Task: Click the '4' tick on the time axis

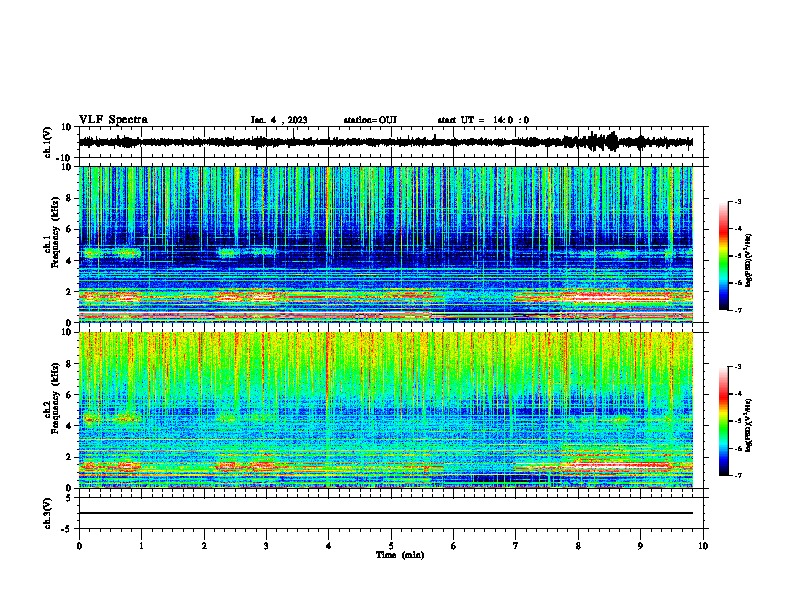Action: (x=328, y=546)
